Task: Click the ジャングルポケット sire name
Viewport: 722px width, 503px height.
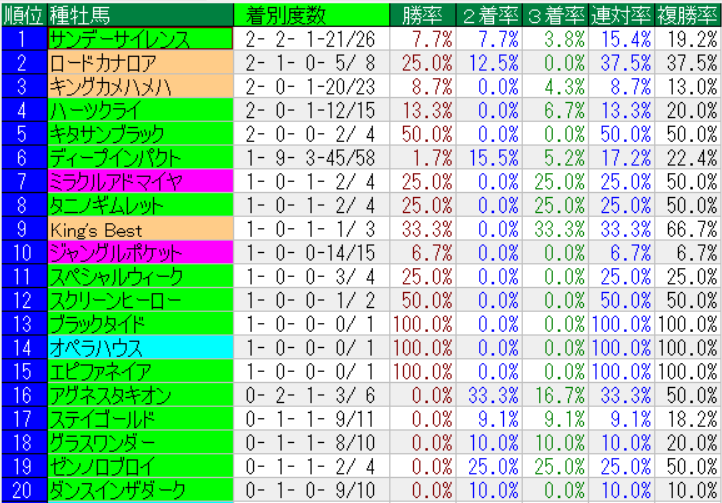Action: [140, 253]
